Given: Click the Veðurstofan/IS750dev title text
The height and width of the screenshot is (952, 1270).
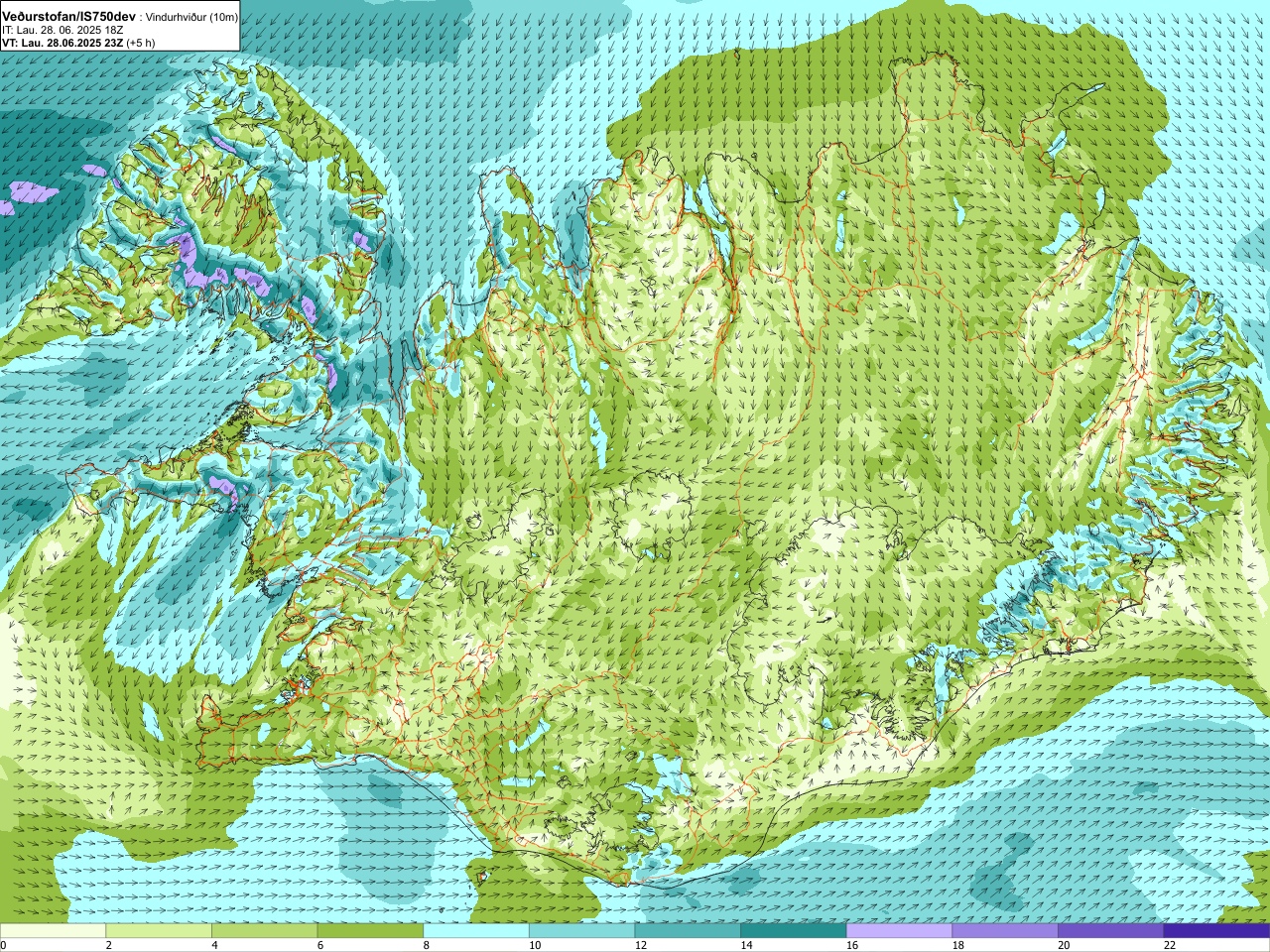Looking at the screenshot, I should tap(68, 17).
